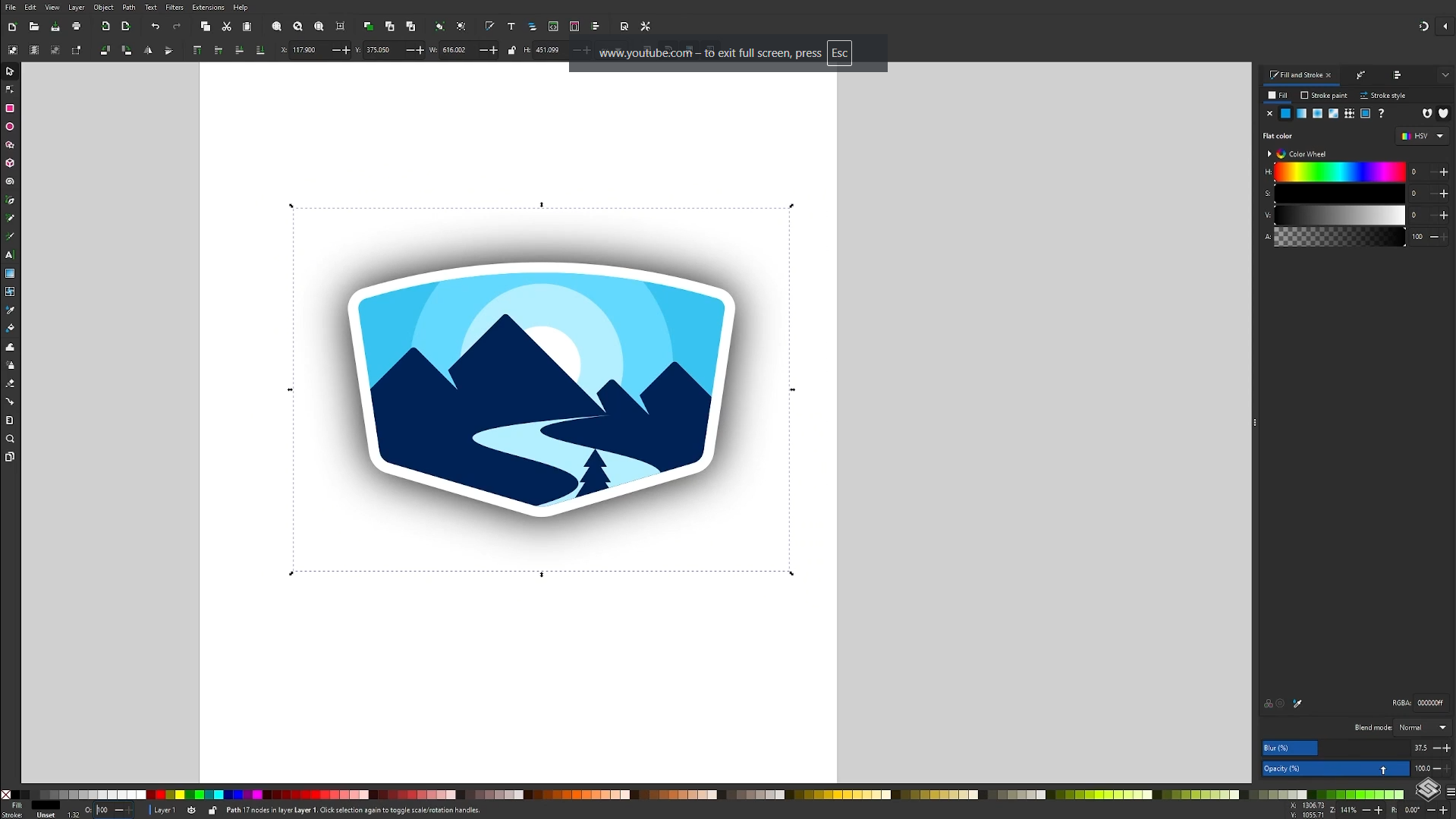The height and width of the screenshot is (819, 1456).
Task: Select the Node editing tool
Action: coord(10,89)
